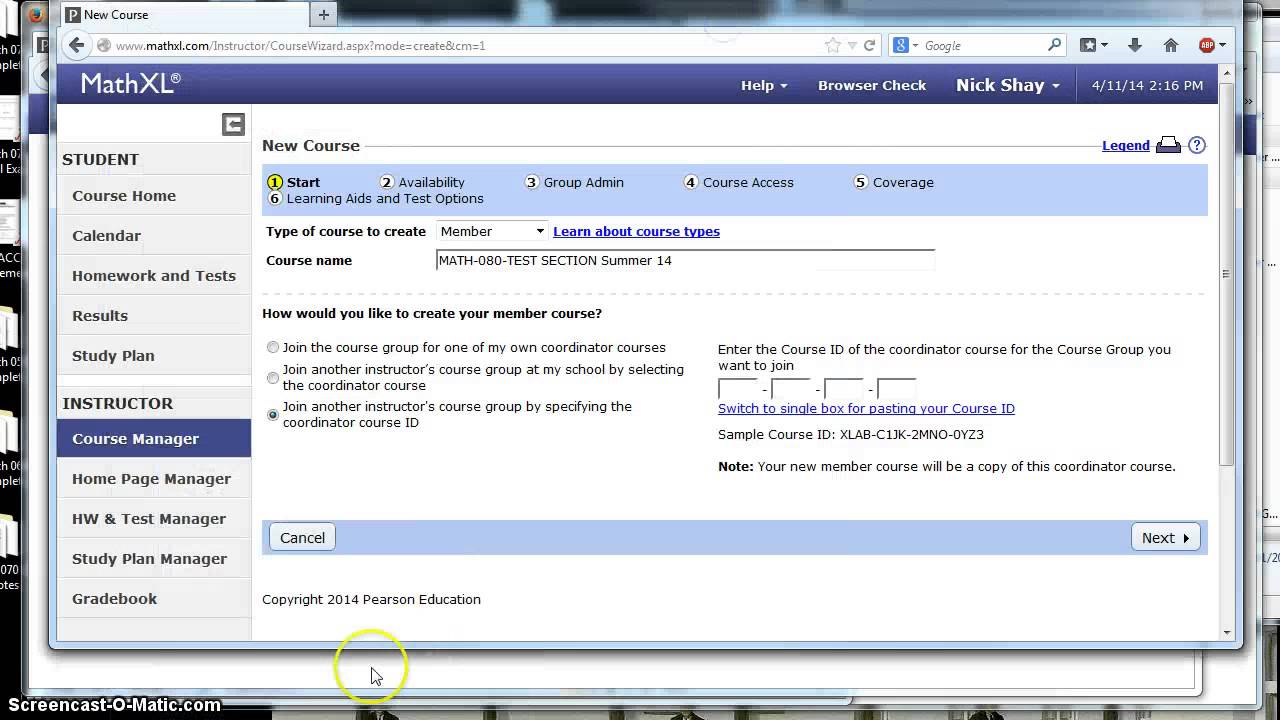The image size is (1280, 720).
Task: Click the Course name text field
Action: click(x=685, y=260)
